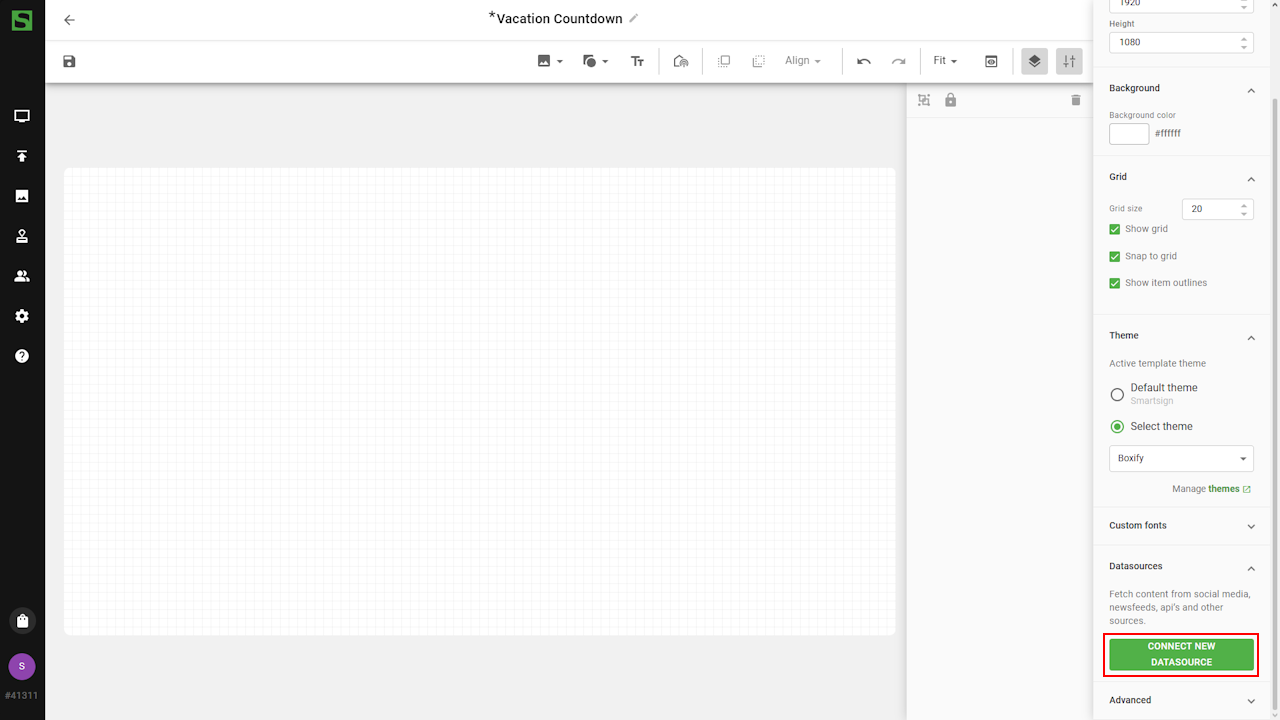
Task: Open the Fit zoom dropdown
Action: (945, 61)
